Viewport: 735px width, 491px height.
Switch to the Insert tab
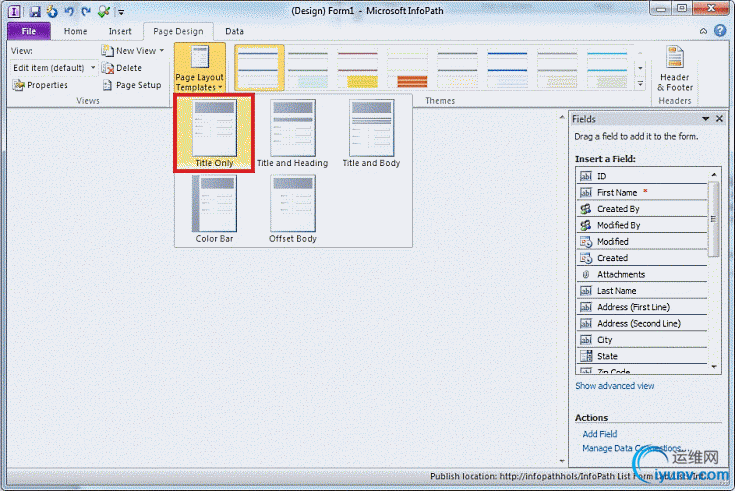click(119, 31)
